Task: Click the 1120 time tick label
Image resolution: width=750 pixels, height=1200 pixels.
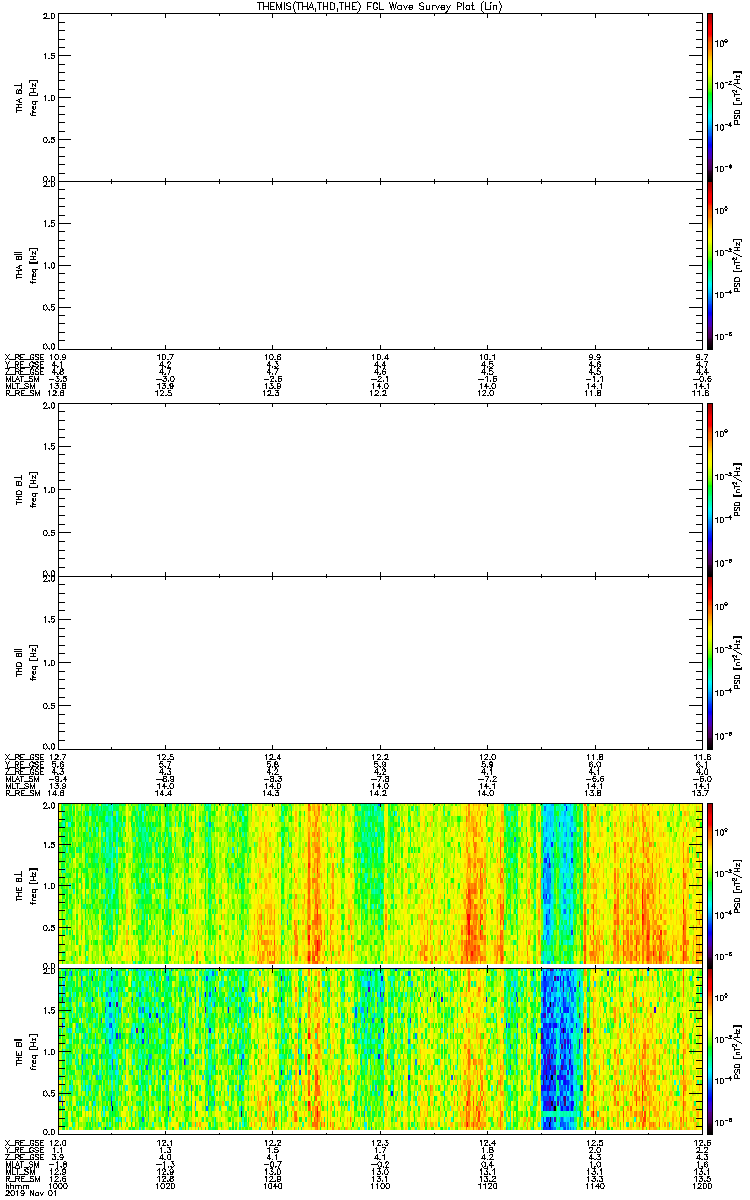Action: (x=487, y=1186)
